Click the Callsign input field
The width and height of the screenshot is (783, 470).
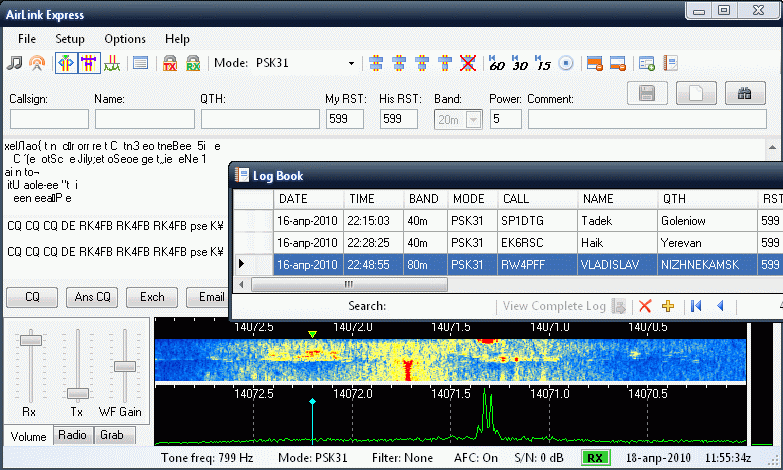[49, 119]
